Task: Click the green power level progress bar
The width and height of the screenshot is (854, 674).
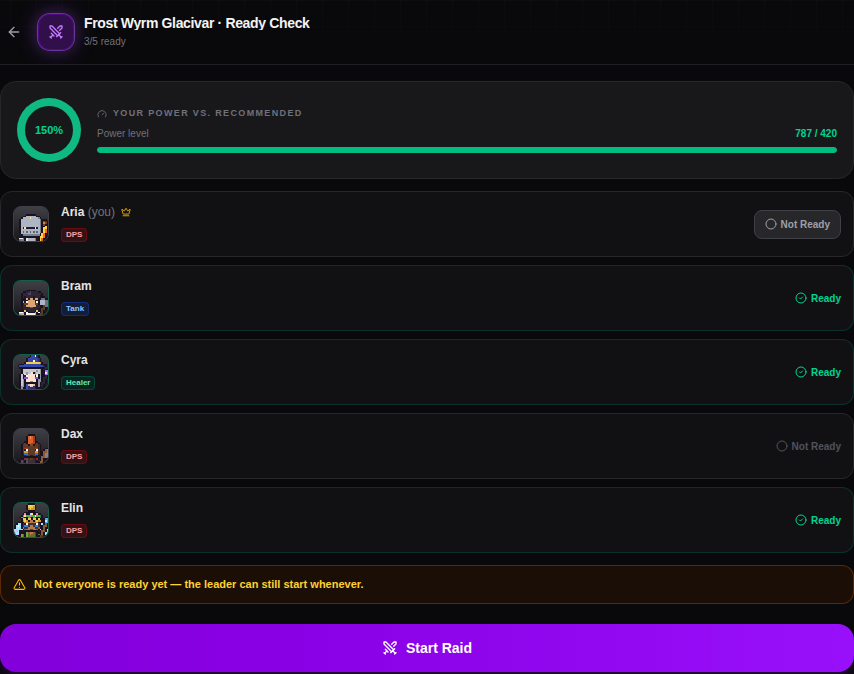Action: 467,150
